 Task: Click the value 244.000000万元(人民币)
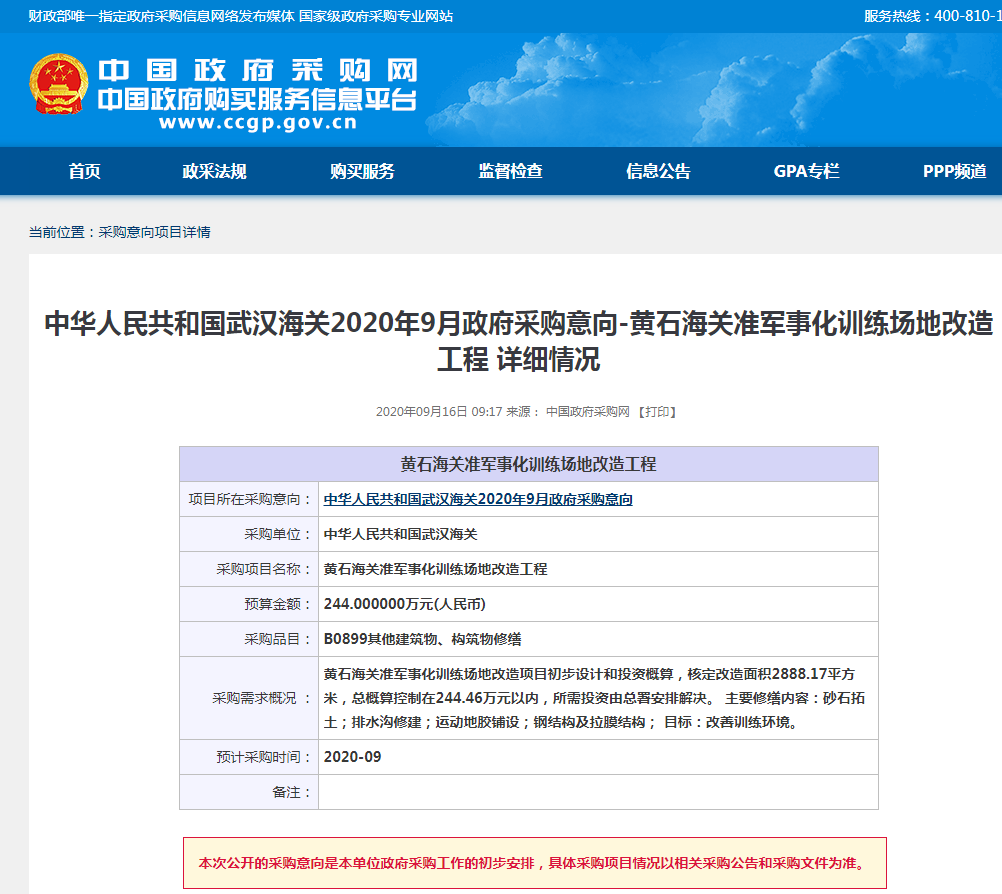click(405, 604)
